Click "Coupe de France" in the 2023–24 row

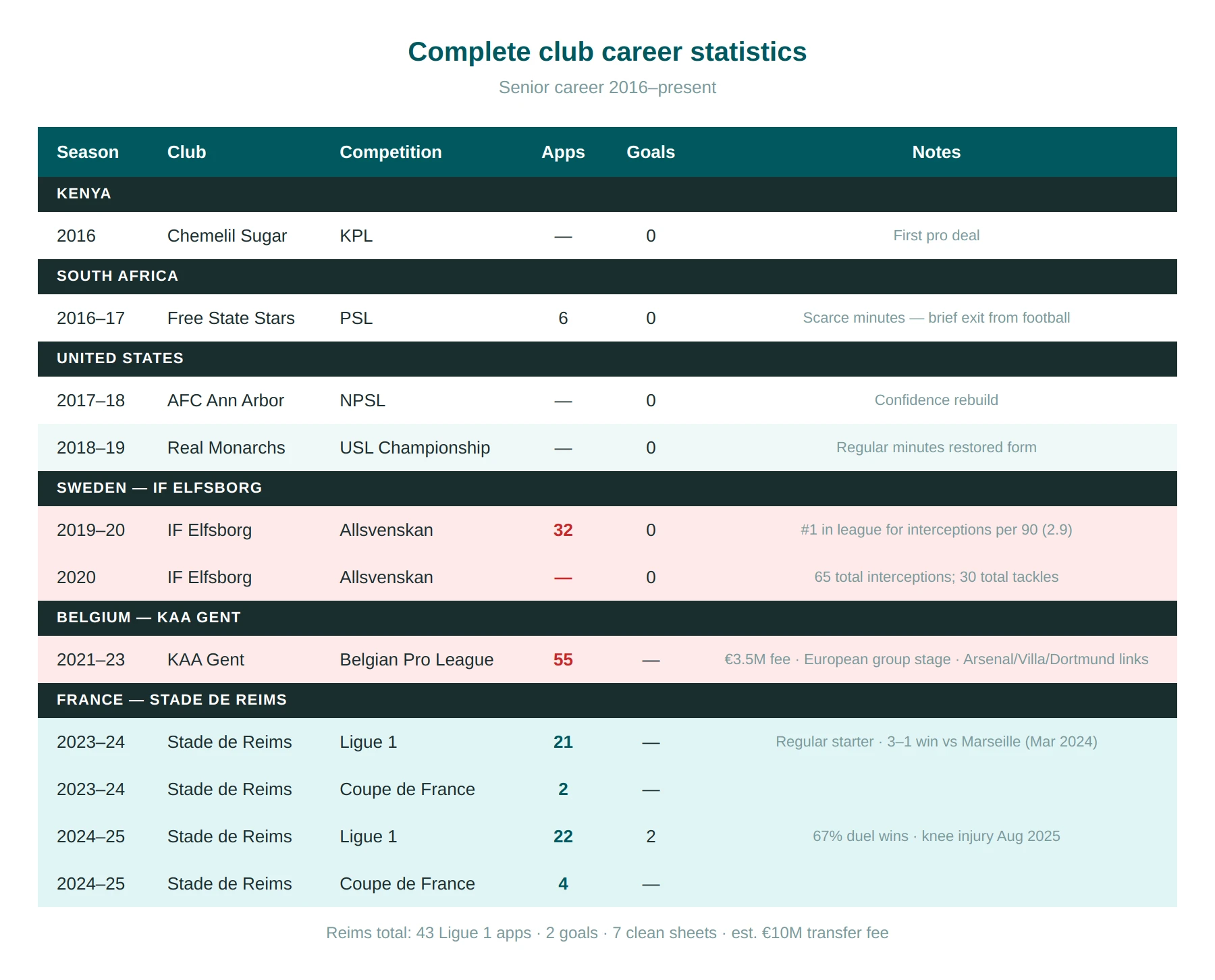click(x=407, y=789)
